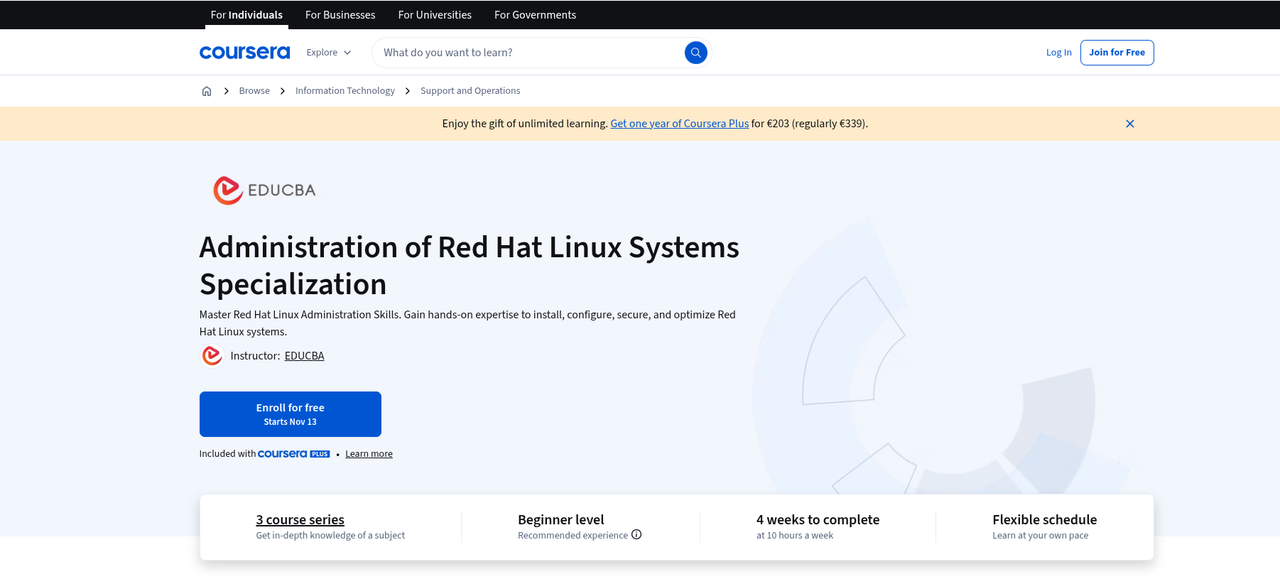Screen dimensions: 1280x577
Task: Click the large EDUCBA partner logo
Action: click(264, 190)
